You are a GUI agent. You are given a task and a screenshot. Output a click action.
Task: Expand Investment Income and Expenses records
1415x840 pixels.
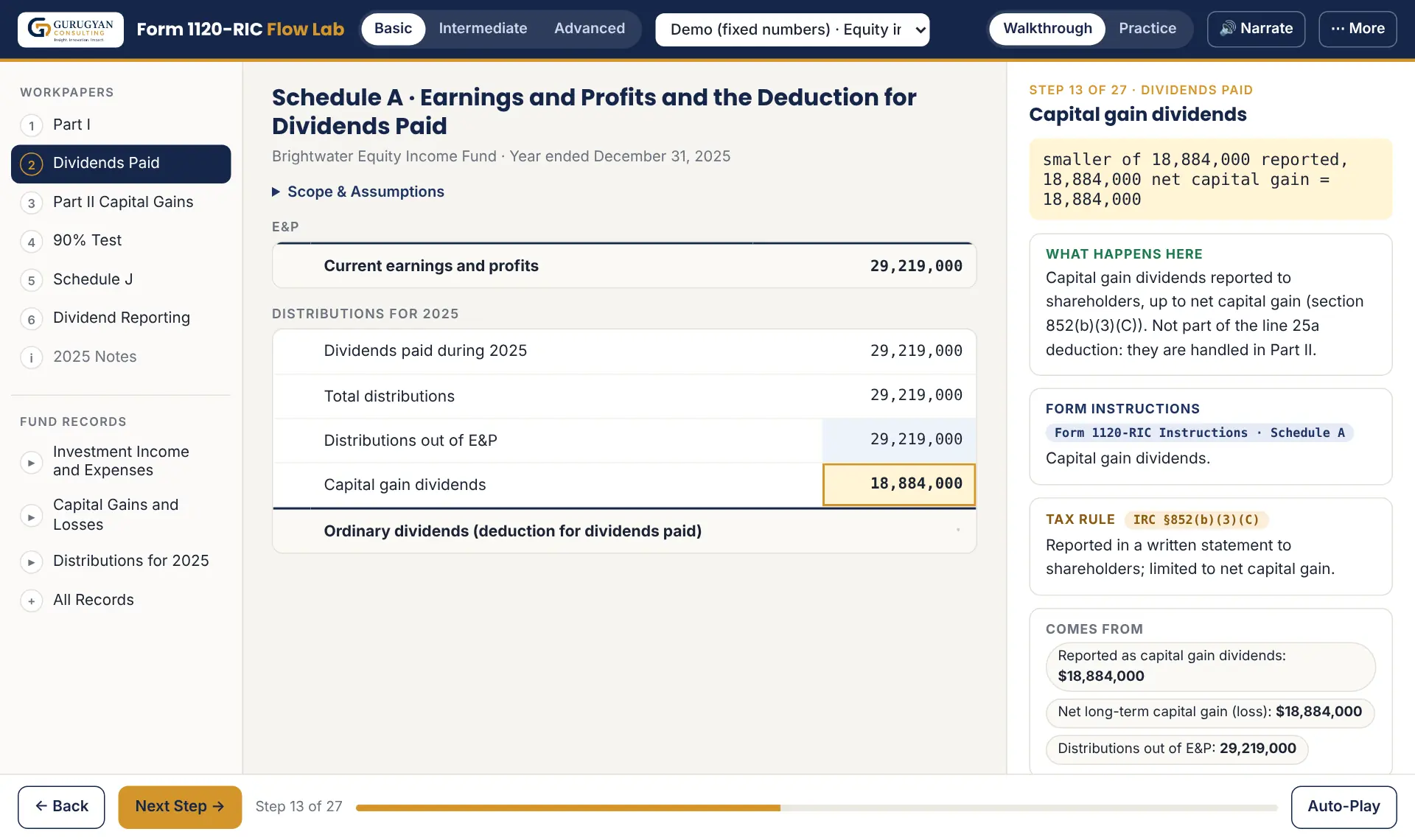121,461
